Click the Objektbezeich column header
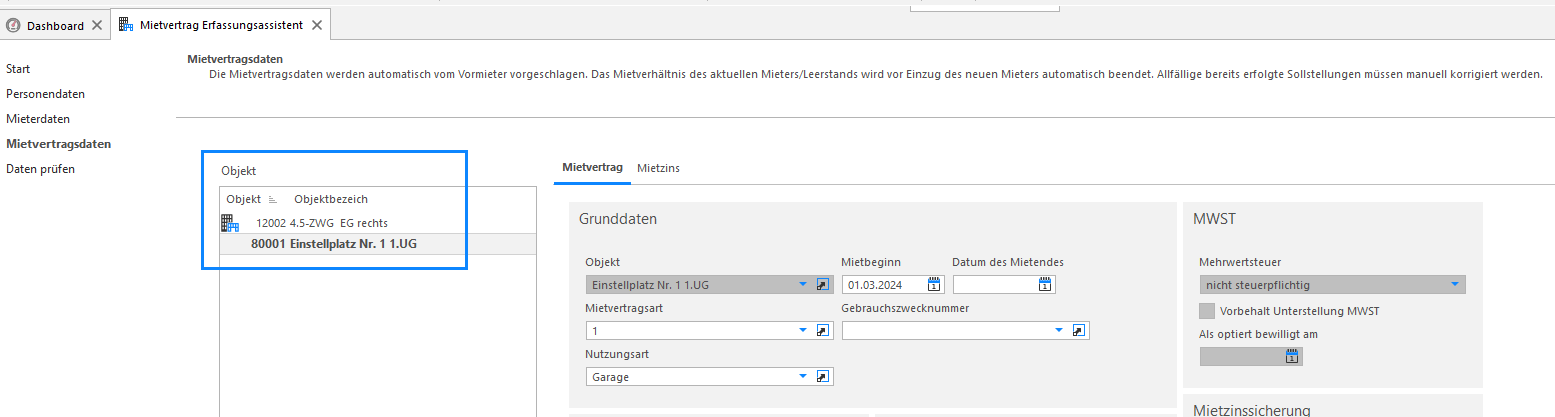The width and height of the screenshot is (1555, 417). [x=331, y=199]
